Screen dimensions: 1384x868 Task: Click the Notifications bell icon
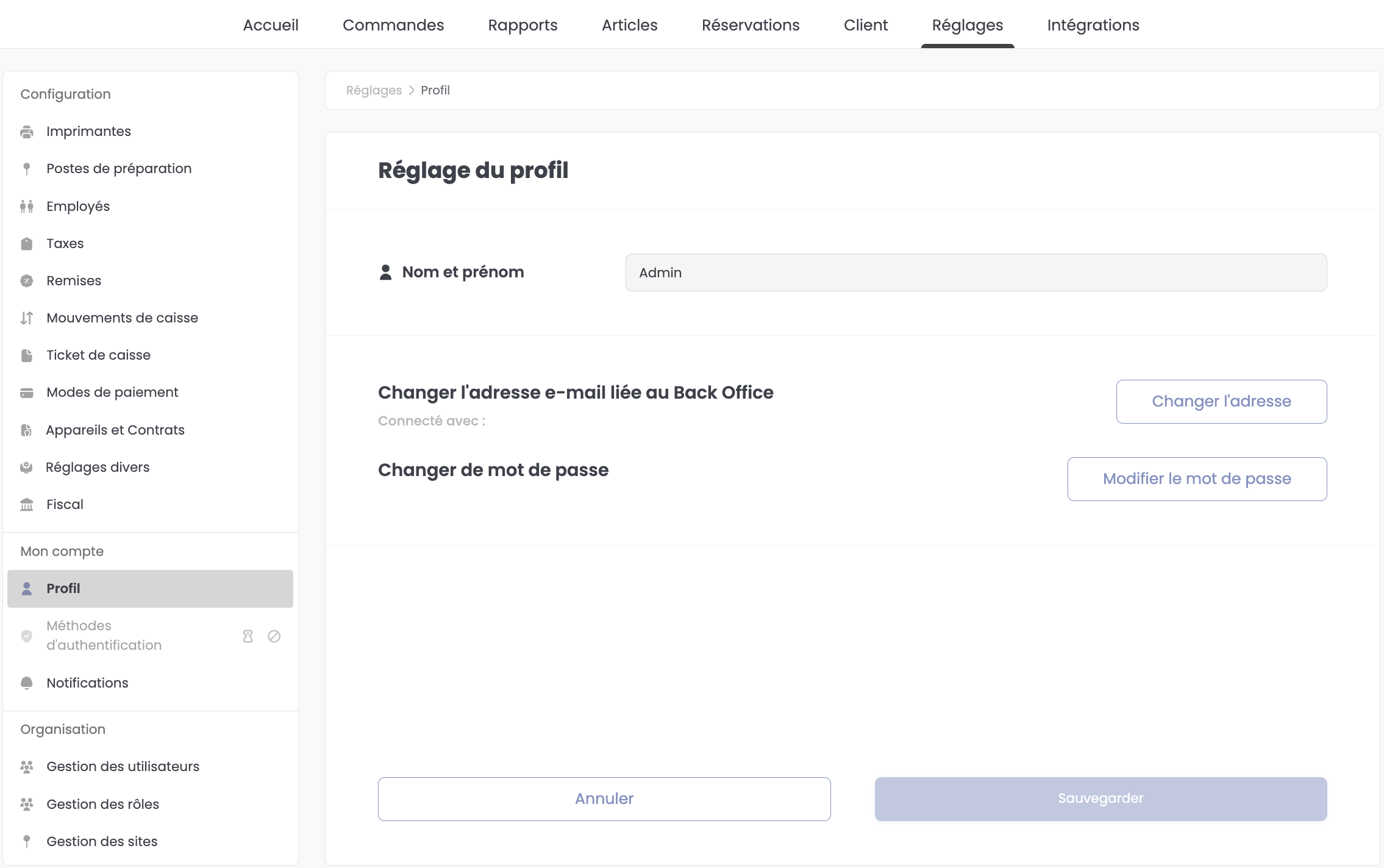click(27, 683)
